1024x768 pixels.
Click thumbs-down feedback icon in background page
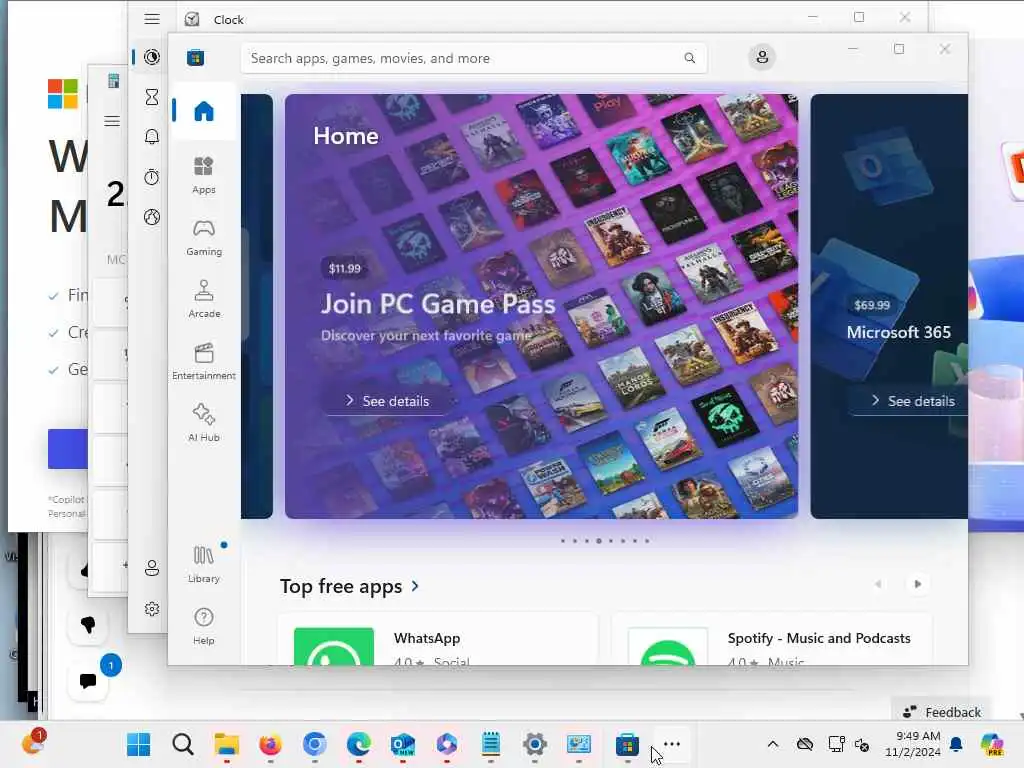pos(88,625)
